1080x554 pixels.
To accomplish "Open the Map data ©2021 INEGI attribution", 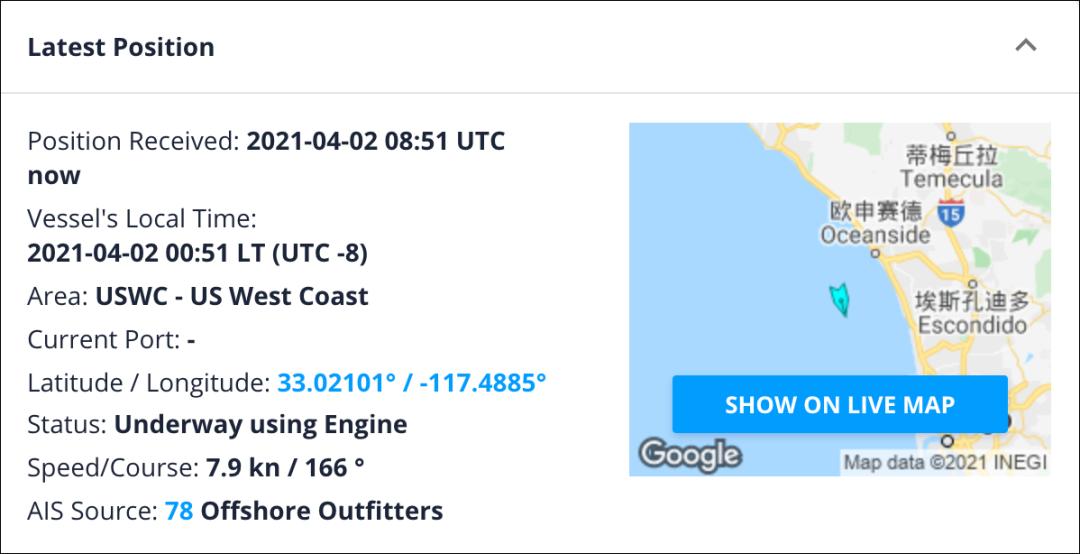I will click(945, 461).
